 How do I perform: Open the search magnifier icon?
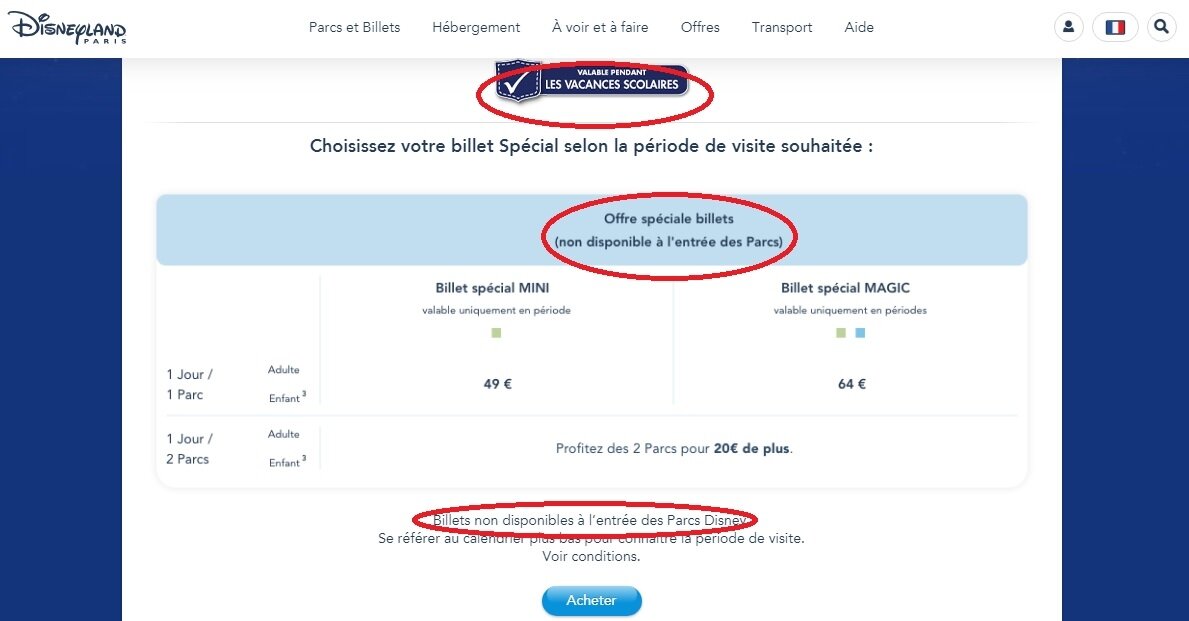click(1161, 27)
